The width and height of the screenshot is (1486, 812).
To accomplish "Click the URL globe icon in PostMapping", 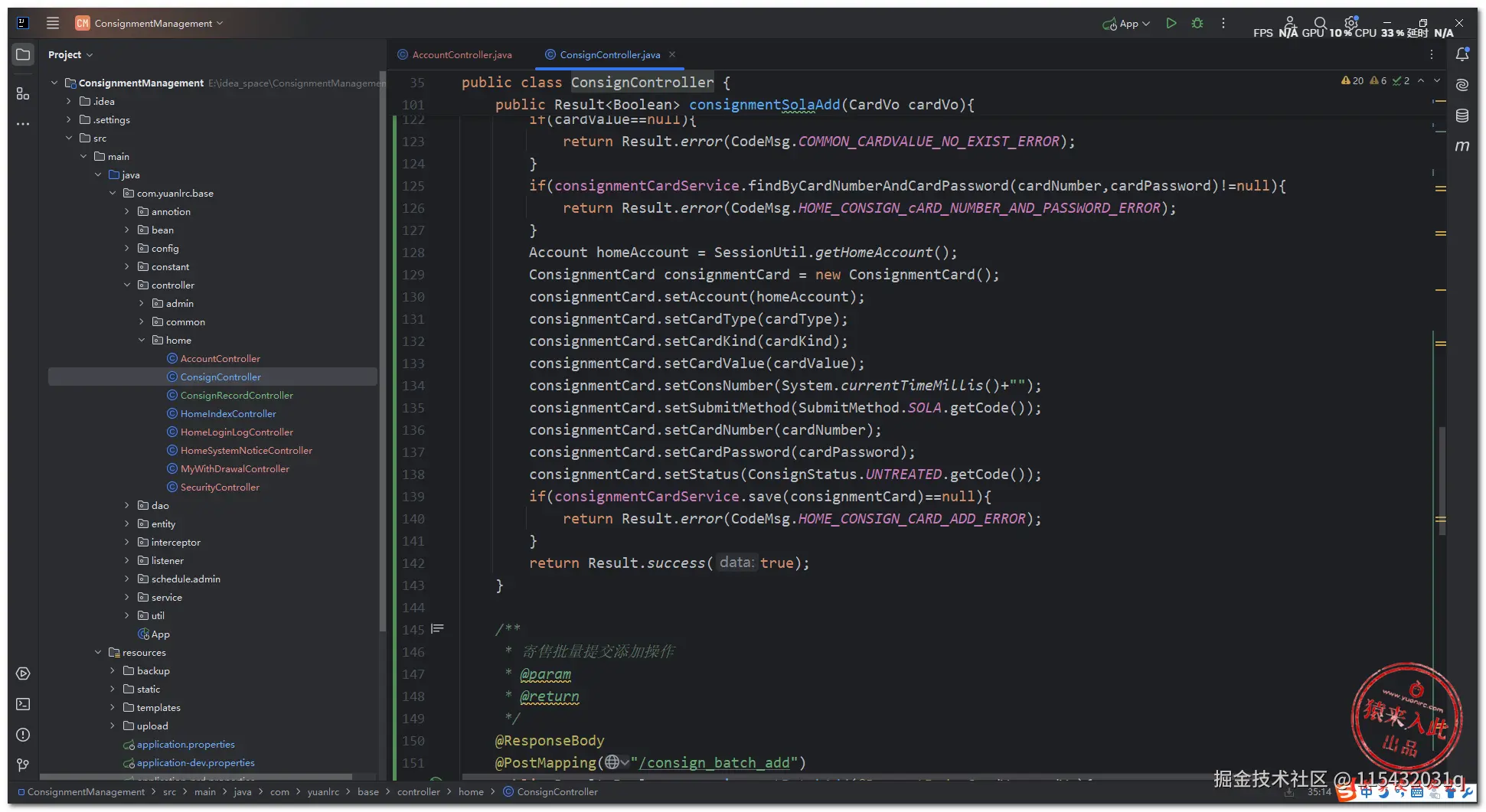I will [612, 762].
